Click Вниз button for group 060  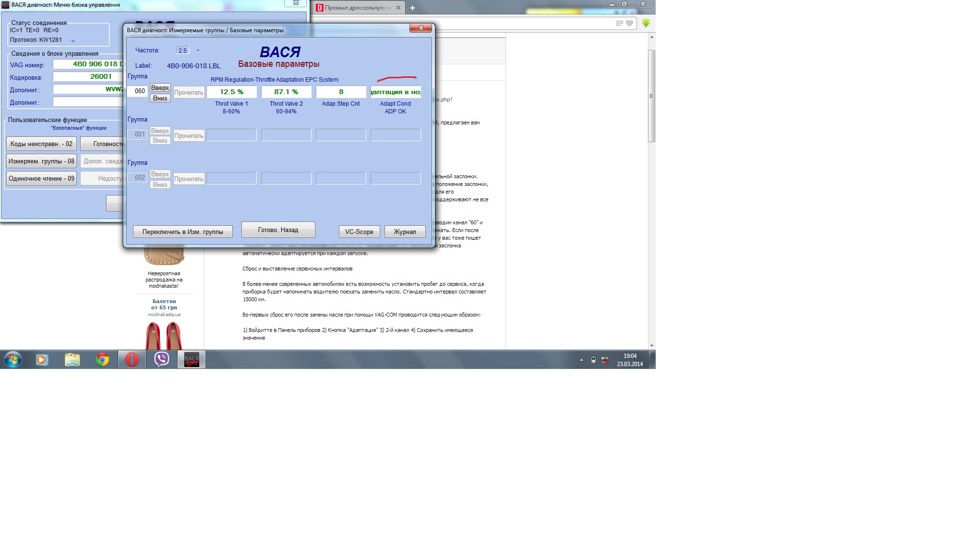pyautogui.click(x=160, y=98)
